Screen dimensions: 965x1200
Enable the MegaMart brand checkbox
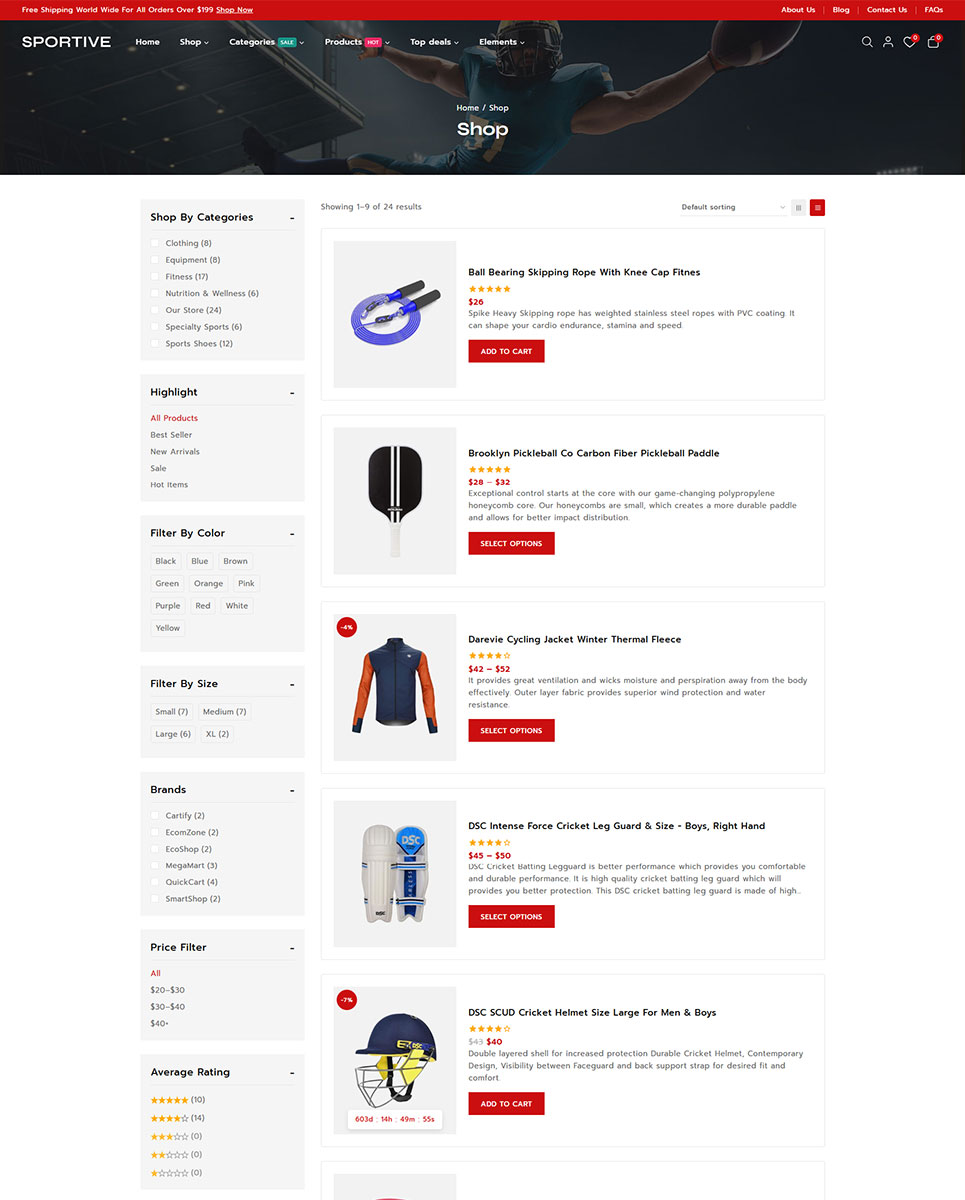(155, 865)
